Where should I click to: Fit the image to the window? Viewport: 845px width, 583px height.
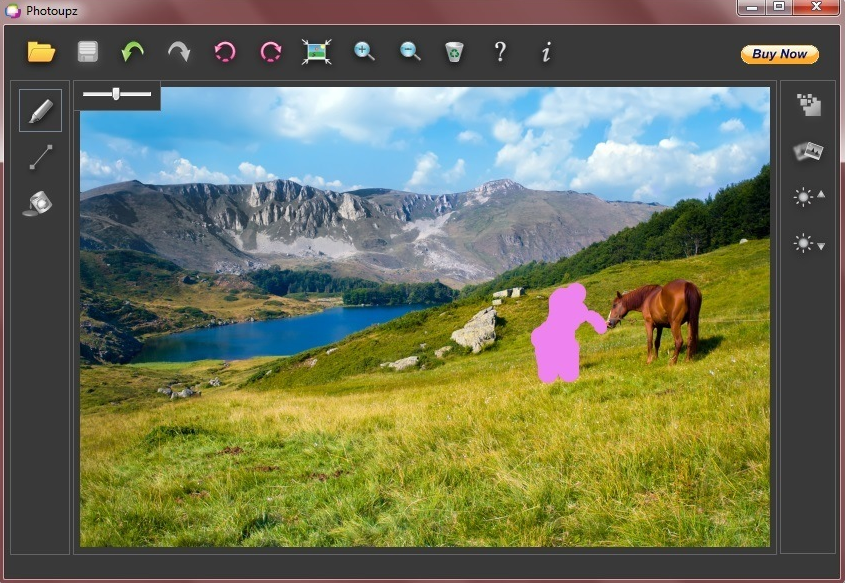tap(316, 52)
